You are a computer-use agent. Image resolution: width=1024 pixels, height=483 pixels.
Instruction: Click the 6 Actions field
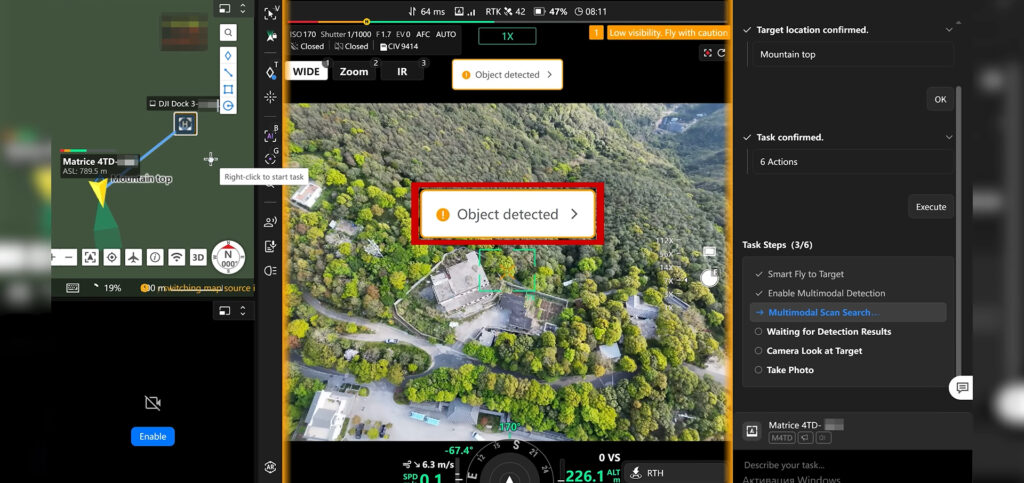click(853, 162)
